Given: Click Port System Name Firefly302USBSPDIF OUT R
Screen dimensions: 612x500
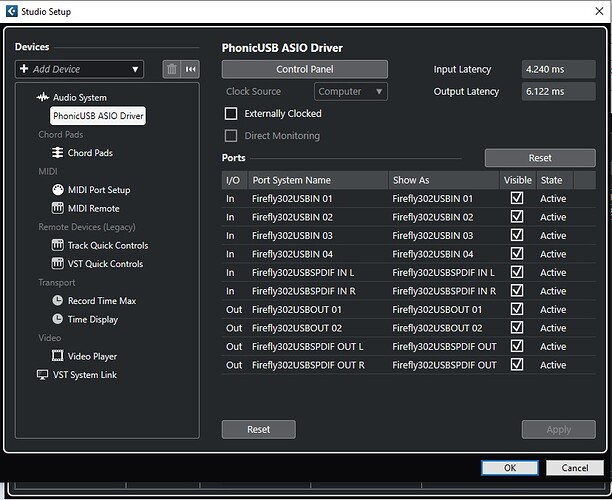Looking at the screenshot, I should tap(308, 365).
